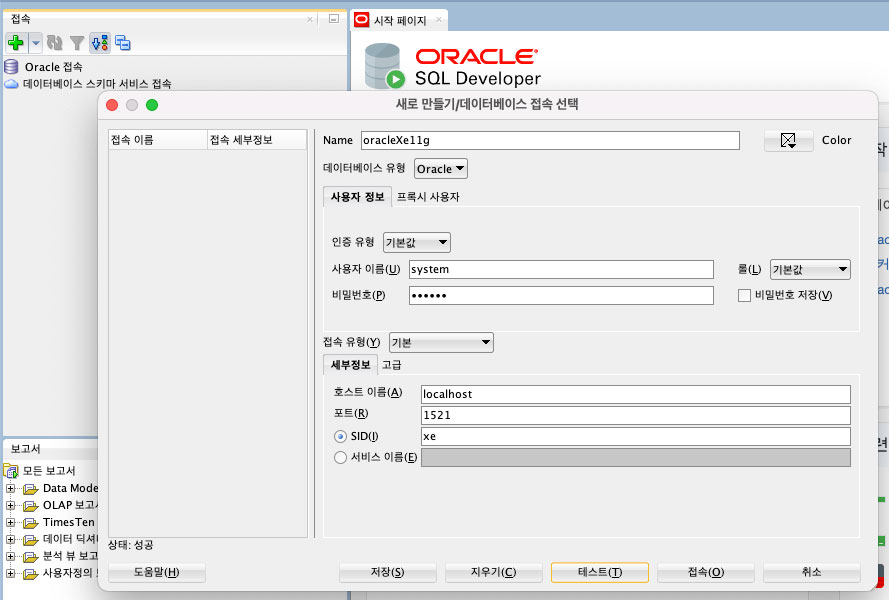Expand the 분석 뷰 보고서 node
Image resolution: width=889 pixels, height=600 pixels.
pyautogui.click(x=10, y=556)
